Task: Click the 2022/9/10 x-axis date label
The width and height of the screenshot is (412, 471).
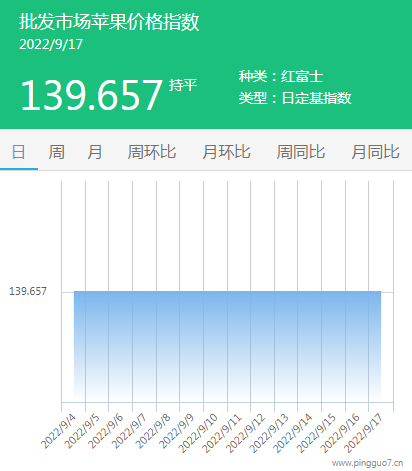Action: [198, 433]
